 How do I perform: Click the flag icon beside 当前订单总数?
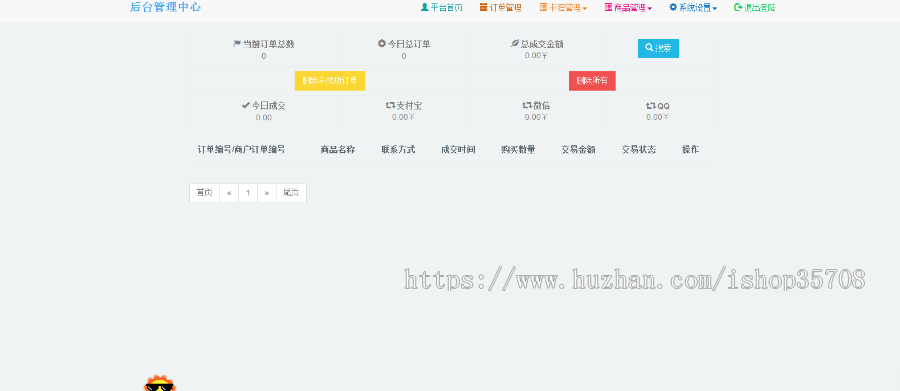tap(237, 44)
